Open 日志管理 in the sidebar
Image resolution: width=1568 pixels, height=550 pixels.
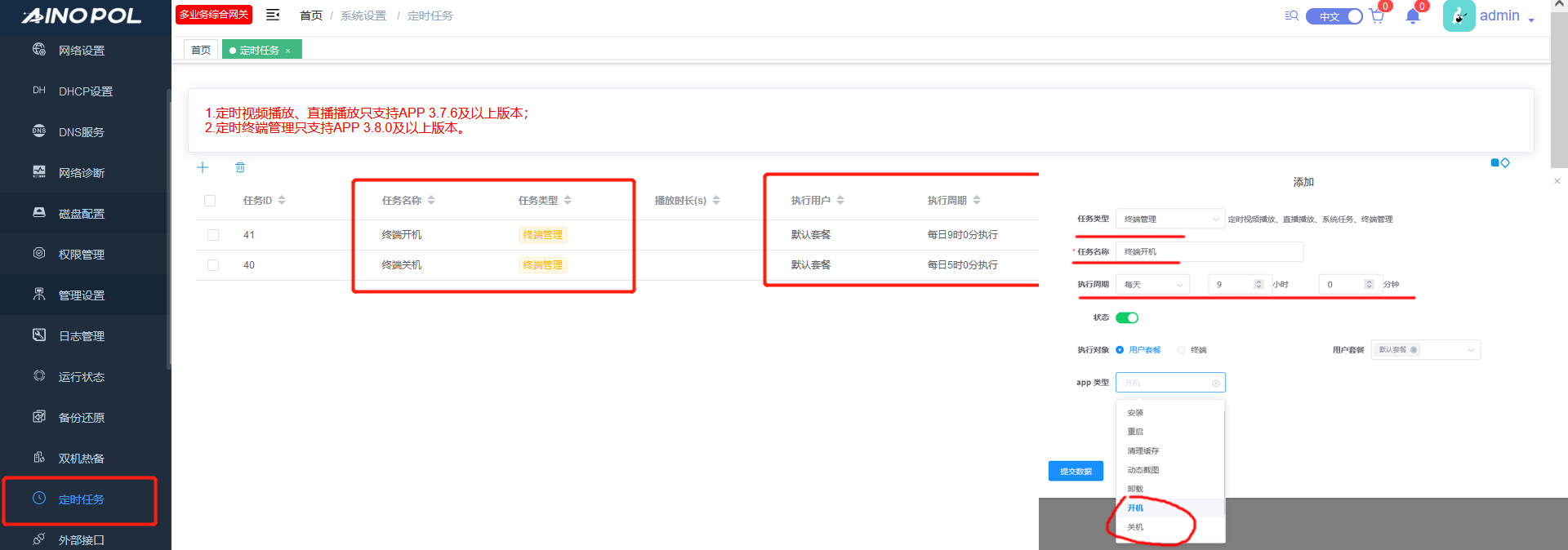click(x=81, y=336)
